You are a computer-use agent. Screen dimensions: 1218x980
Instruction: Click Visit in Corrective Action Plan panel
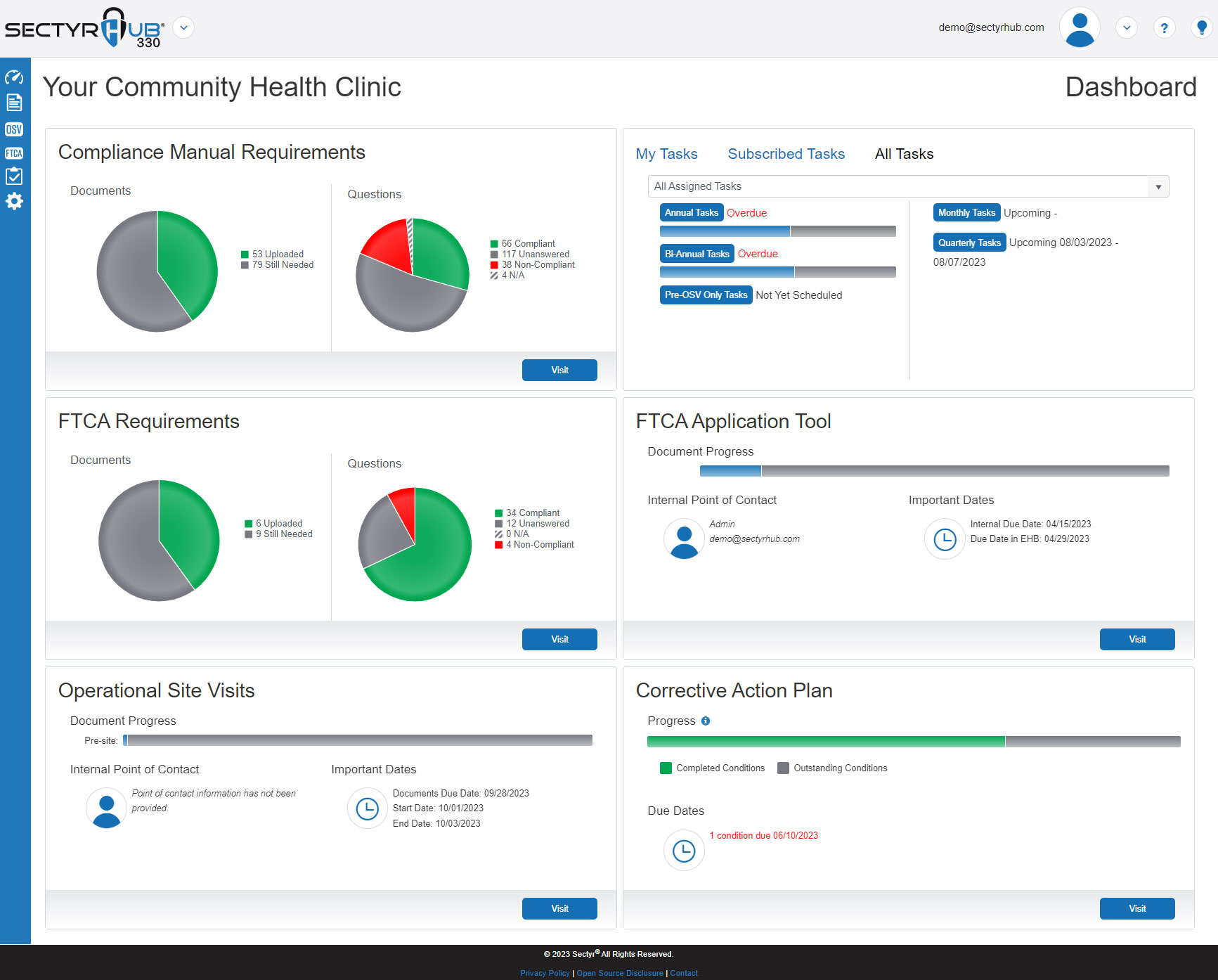1136,908
